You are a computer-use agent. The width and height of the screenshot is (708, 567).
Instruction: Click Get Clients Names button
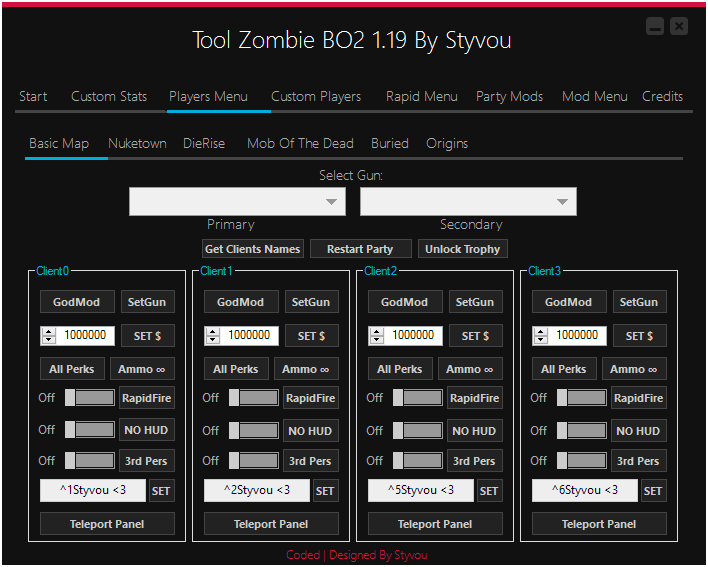[x=252, y=249]
